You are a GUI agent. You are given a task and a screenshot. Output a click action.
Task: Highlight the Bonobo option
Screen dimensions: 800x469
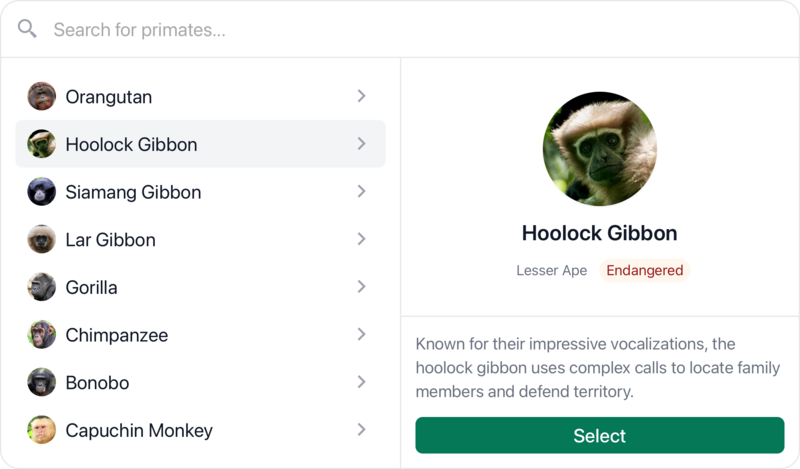[201, 382]
